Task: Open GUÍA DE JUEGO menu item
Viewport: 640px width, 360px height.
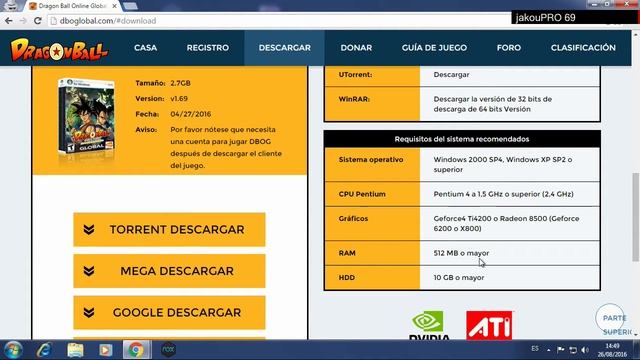Action: 434,48
